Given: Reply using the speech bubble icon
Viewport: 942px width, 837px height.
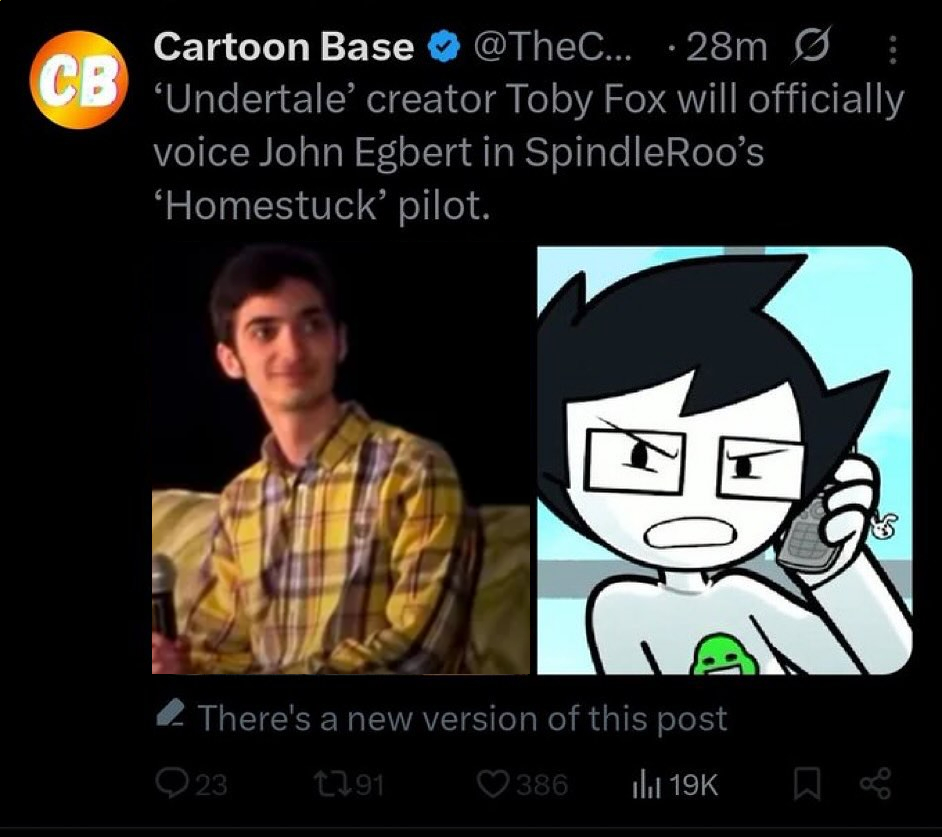Looking at the screenshot, I should pyautogui.click(x=171, y=784).
